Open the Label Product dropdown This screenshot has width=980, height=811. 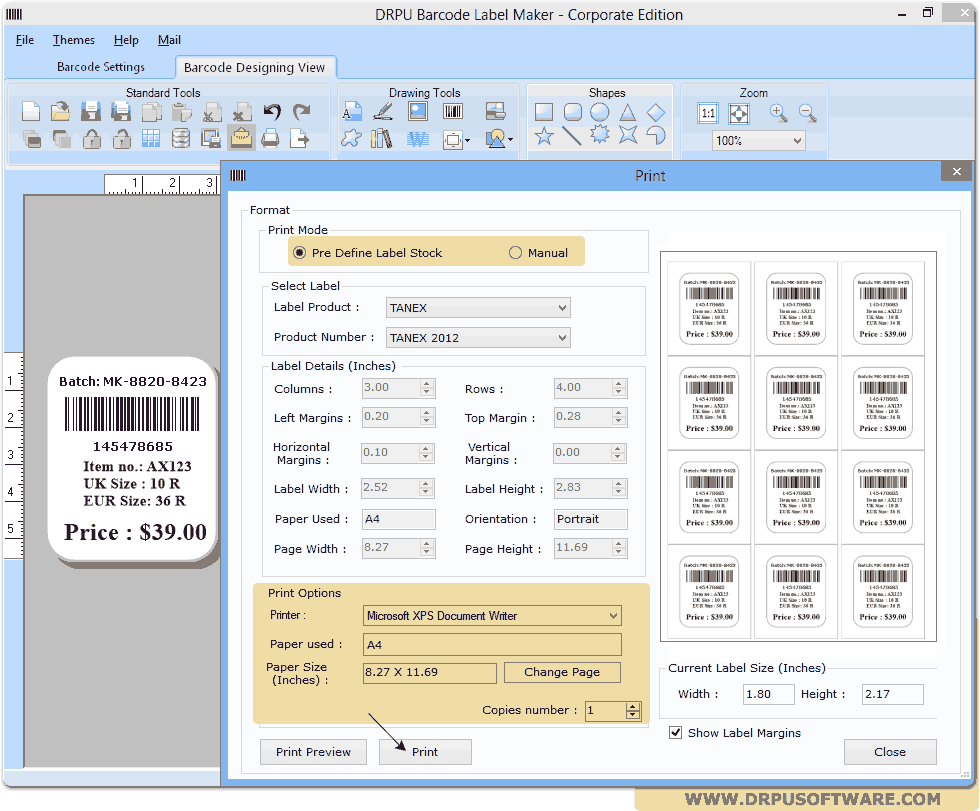(478, 307)
